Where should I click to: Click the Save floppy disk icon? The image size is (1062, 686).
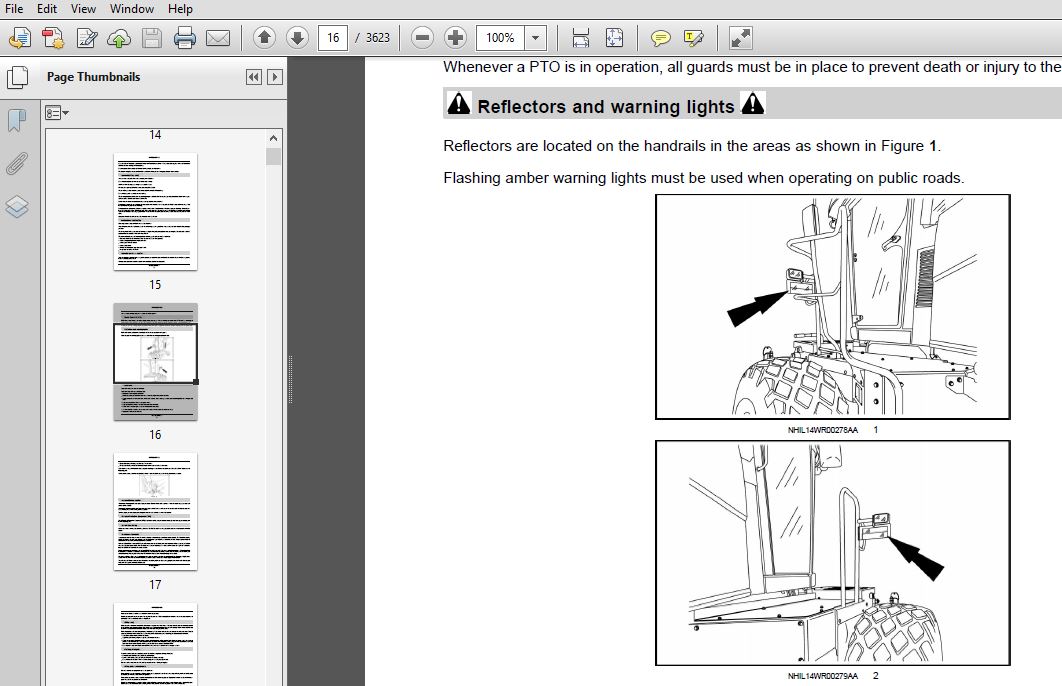(x=152, y=38)
